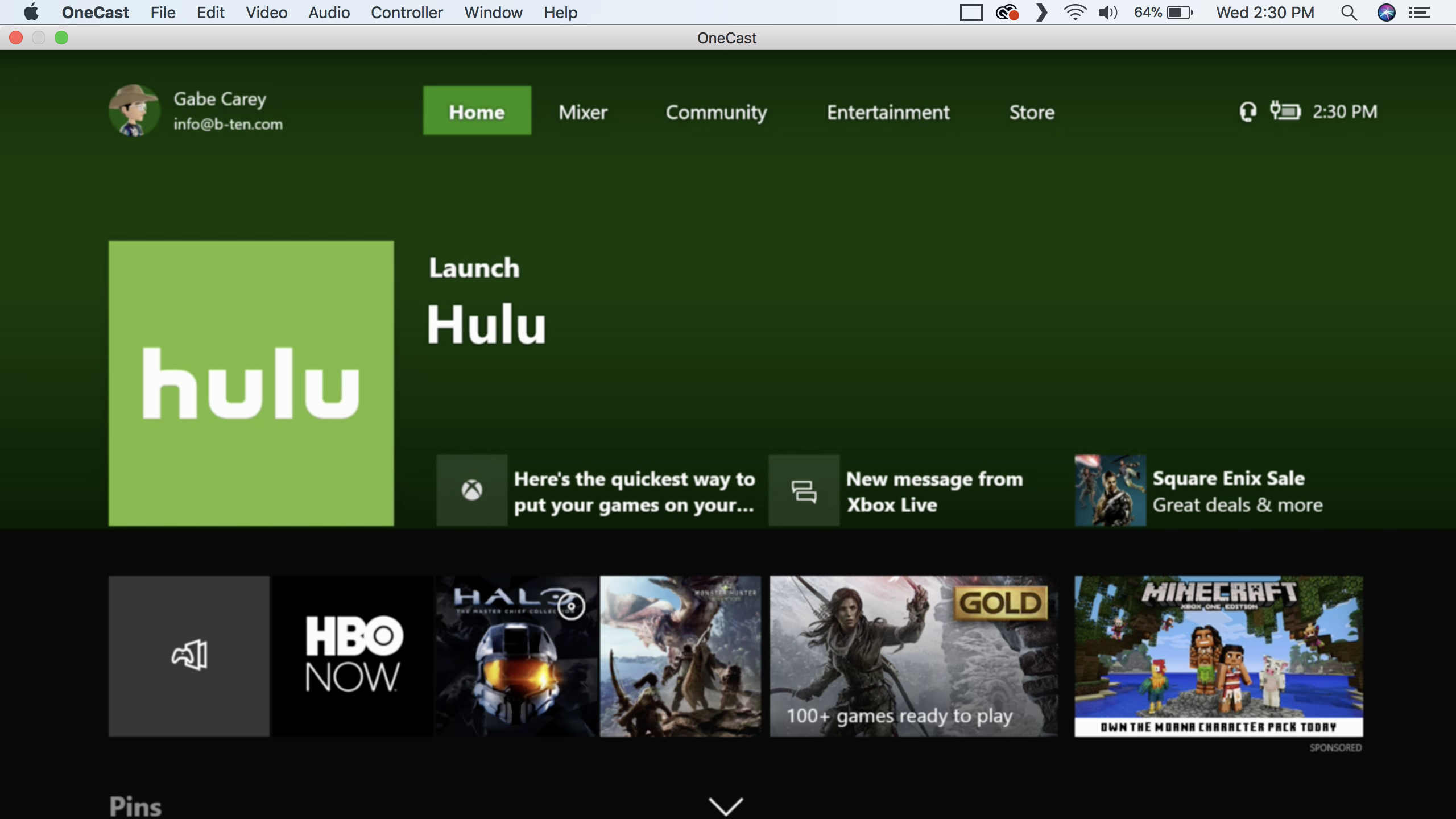
Task: Close the OneCast window
Action: 16,38
